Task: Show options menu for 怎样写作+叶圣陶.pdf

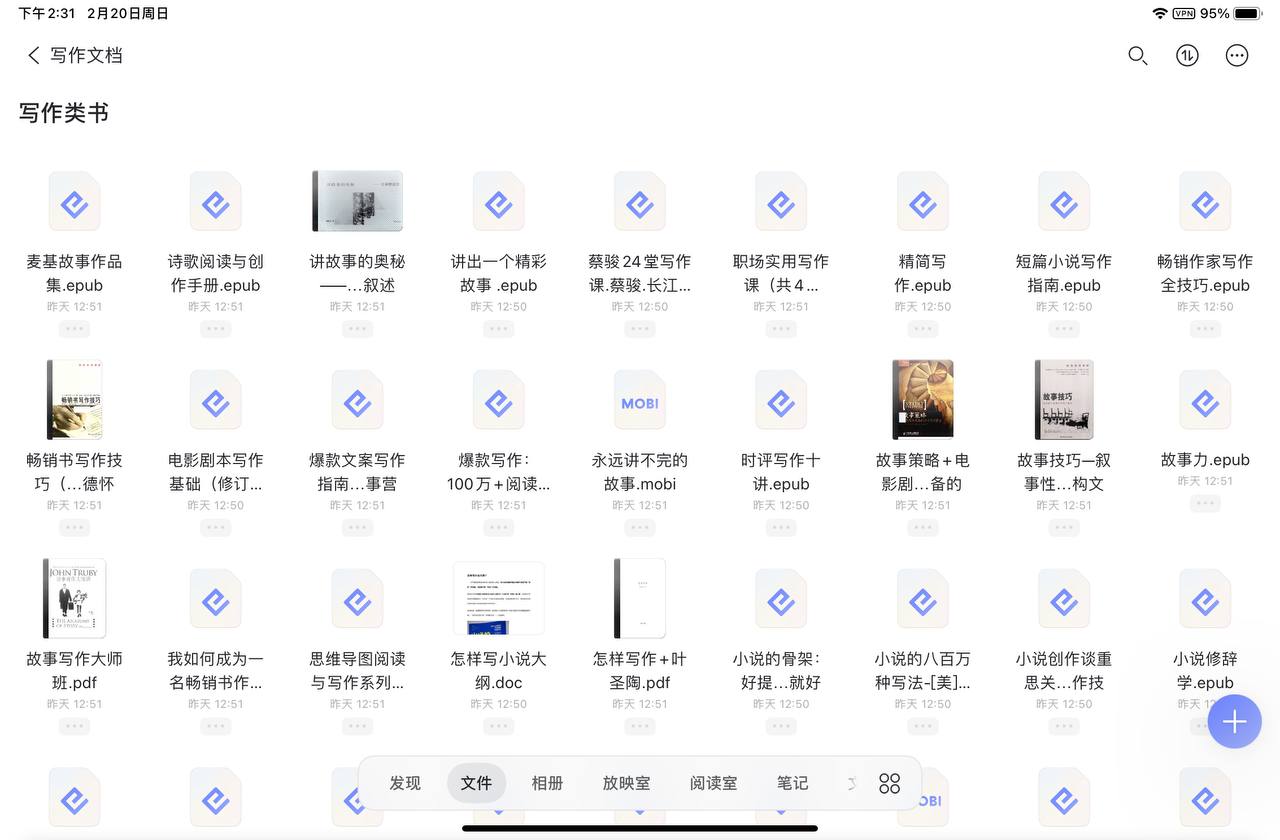Action: [x=640, y=726]
